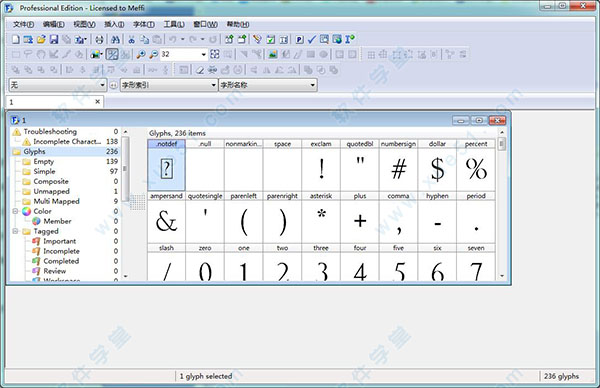Click the New font icon in the toolbar
Screen dimensions: 600x388
click(16, 39)
